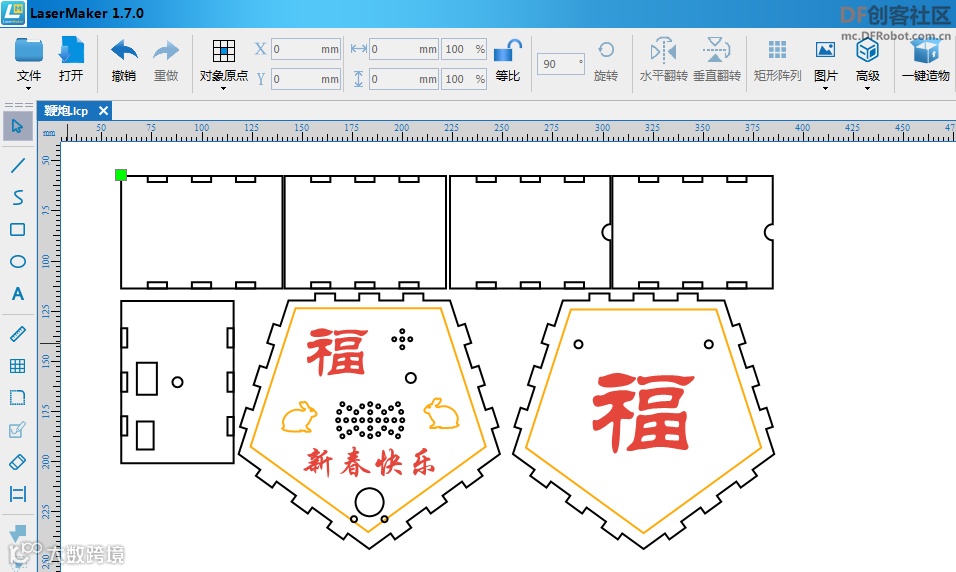Select the eraser tool
956x572 pixels.
pyautogui.click(x=18, y=462)
